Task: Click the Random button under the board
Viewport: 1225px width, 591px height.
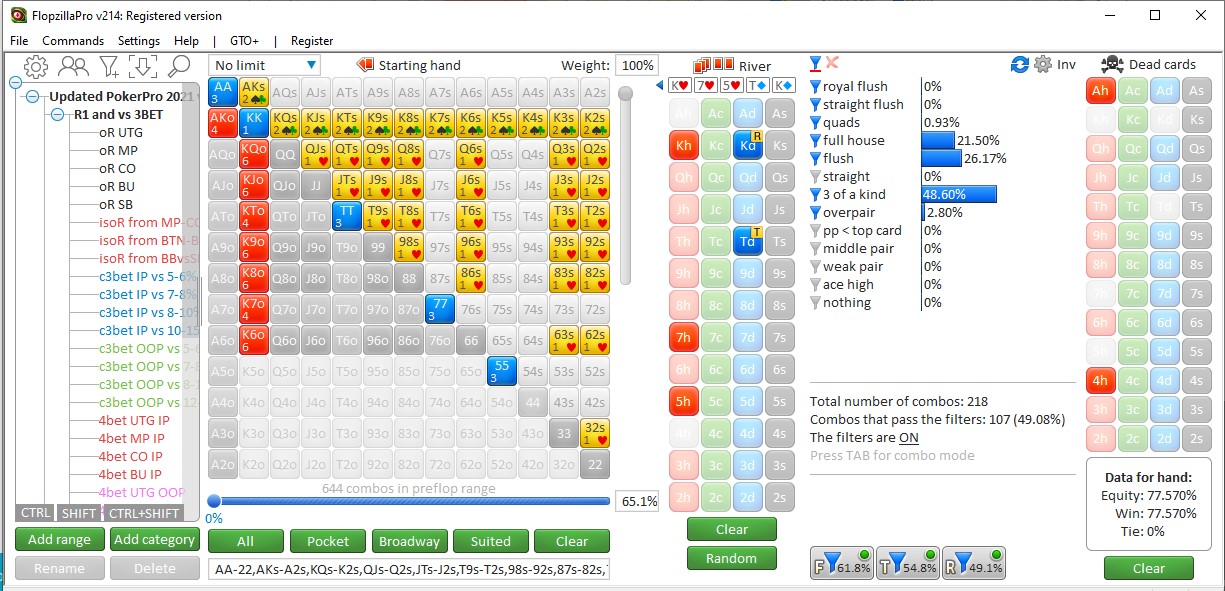Action: pos(731,558)
